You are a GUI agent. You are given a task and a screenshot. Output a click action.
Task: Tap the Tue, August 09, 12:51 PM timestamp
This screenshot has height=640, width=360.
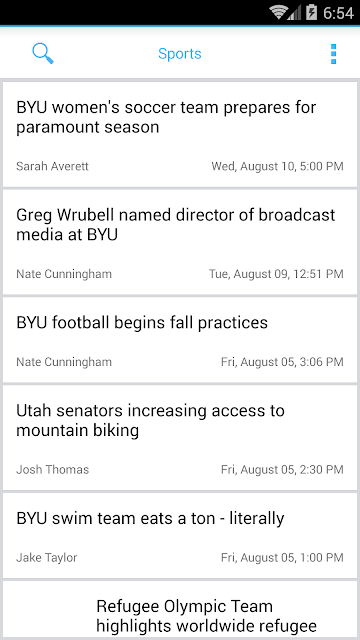click(x=276, y=274)
